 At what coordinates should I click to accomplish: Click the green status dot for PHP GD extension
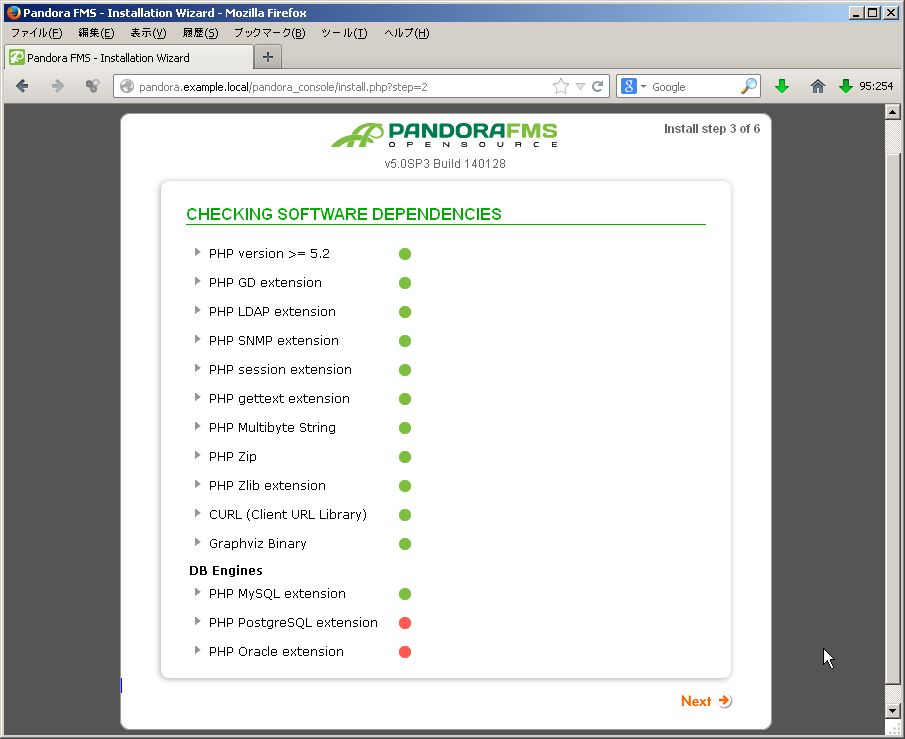pos(405,283)
